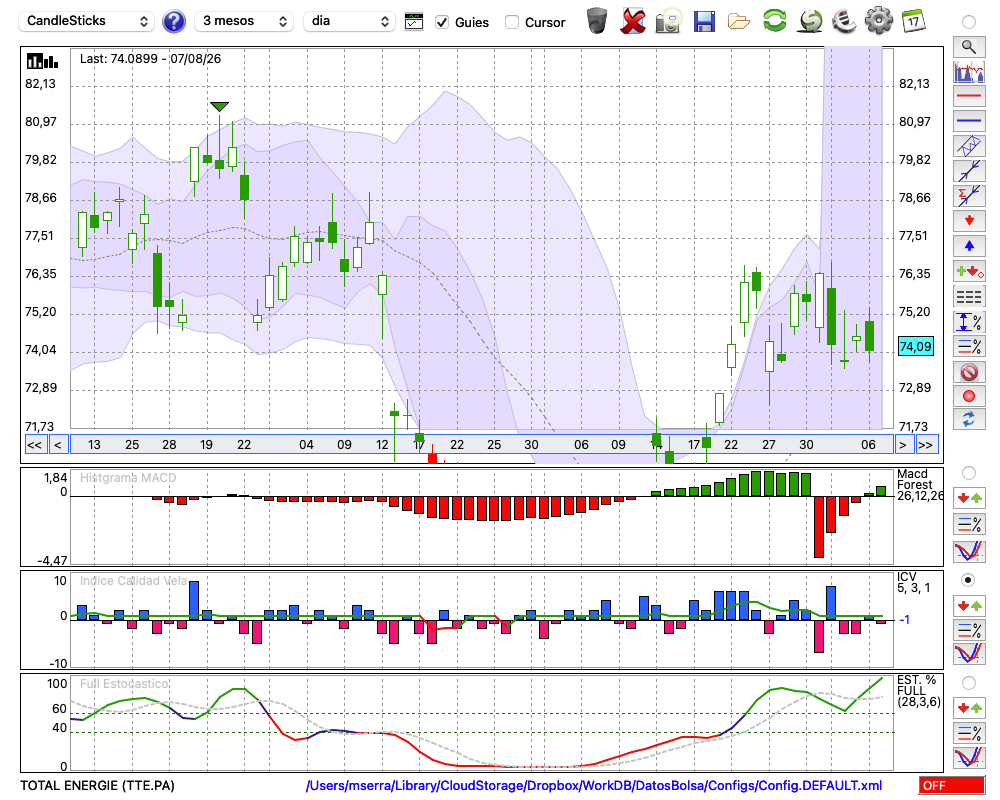The height and width of the screenshot is (800, 1000).
Task: Open the dia interval dropdown
Action: pyautogui.click(x=348, y=21)
